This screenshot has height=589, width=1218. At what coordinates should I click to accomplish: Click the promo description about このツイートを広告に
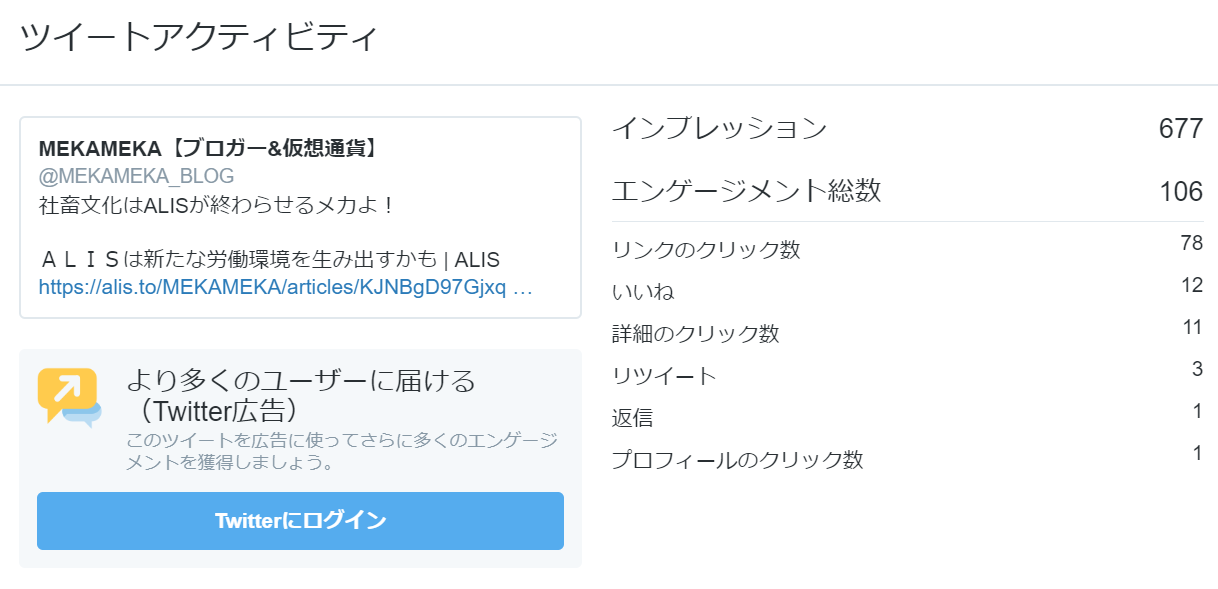(x=341, y=451)
